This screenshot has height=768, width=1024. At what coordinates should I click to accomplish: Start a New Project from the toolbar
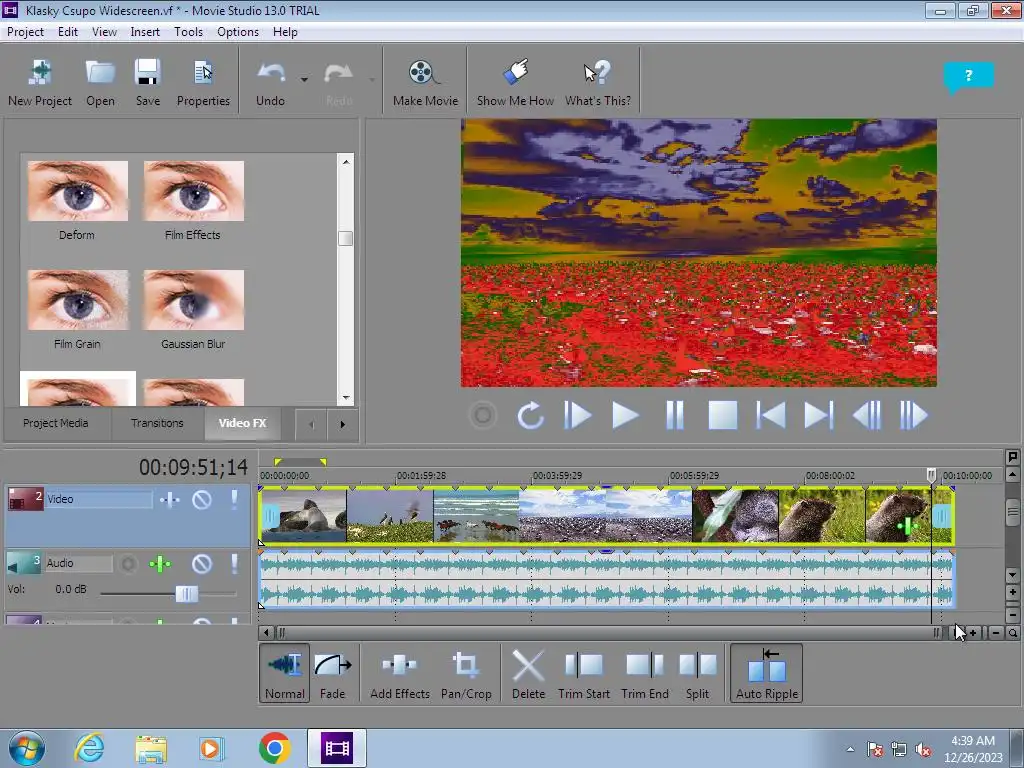pyautogui.click(x=40, y=82)
